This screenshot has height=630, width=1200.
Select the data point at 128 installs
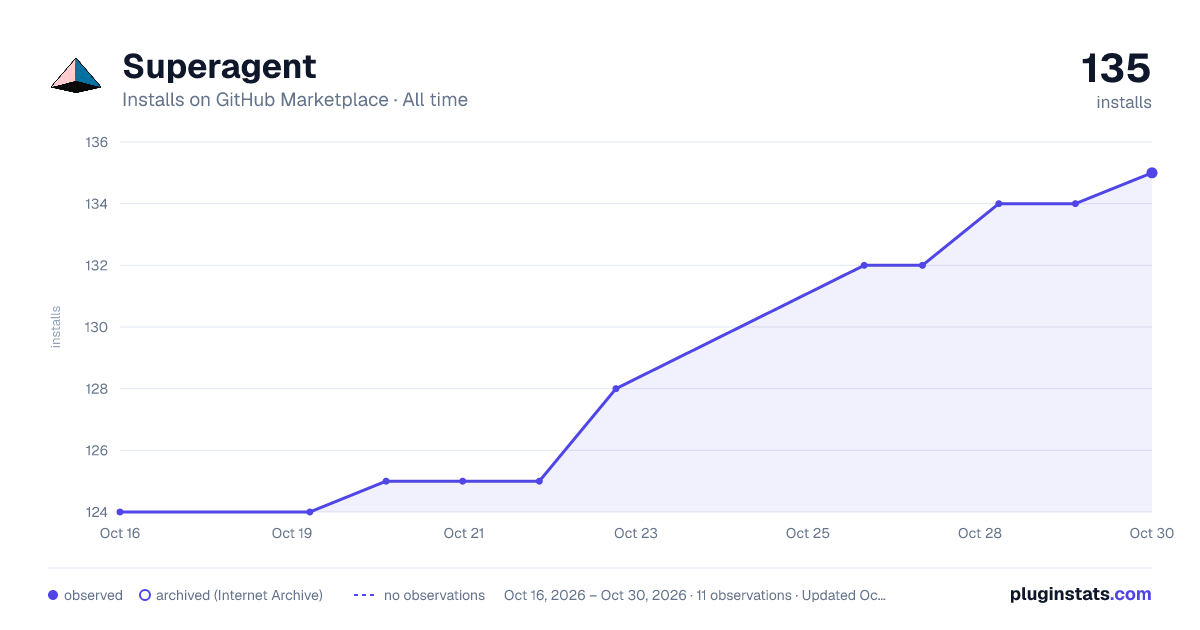click(x=616, y=389)
